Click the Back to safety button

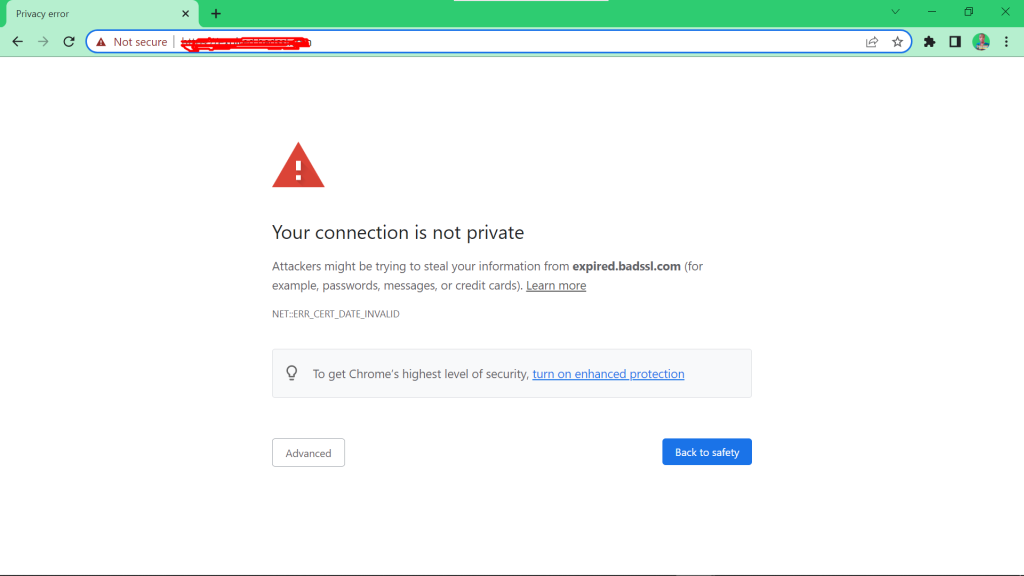(706, 452)
